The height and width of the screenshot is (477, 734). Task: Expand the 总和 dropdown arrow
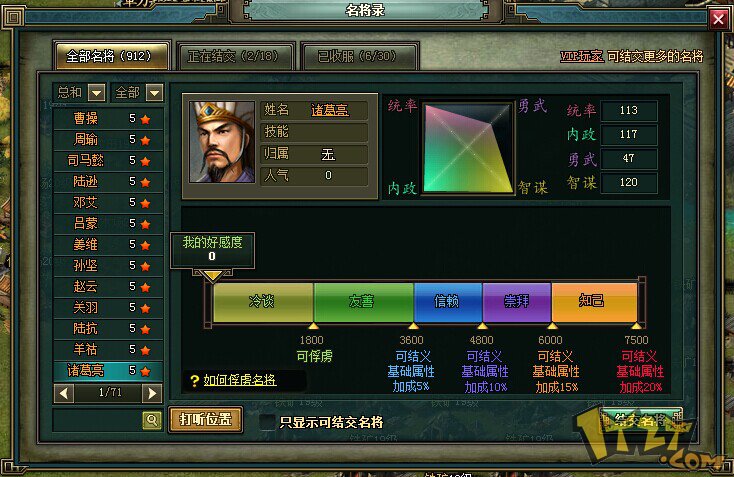click(x=96, y=93)
